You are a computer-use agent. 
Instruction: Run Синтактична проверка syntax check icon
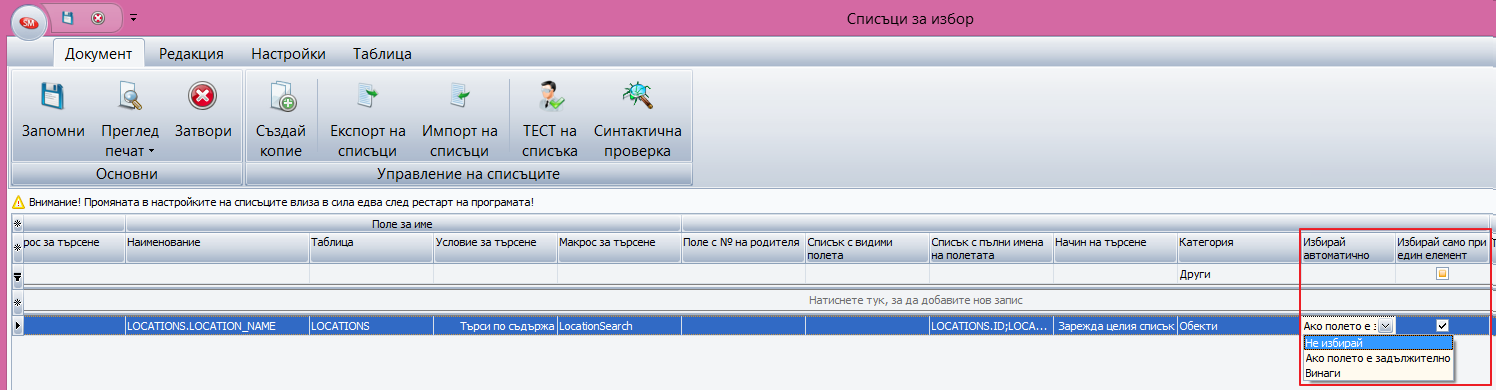click(637, 96)
